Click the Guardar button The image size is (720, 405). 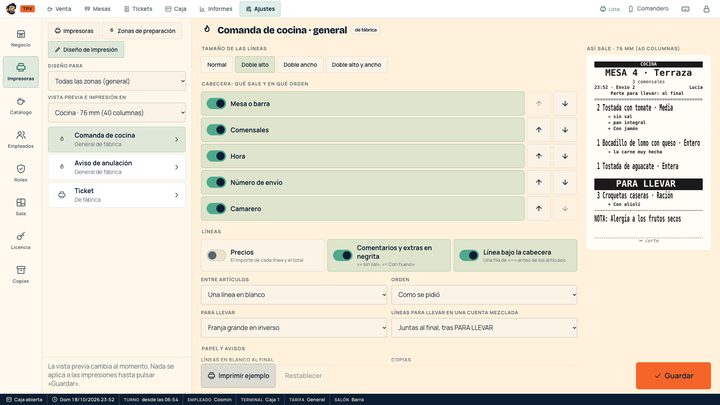[673, 376]
